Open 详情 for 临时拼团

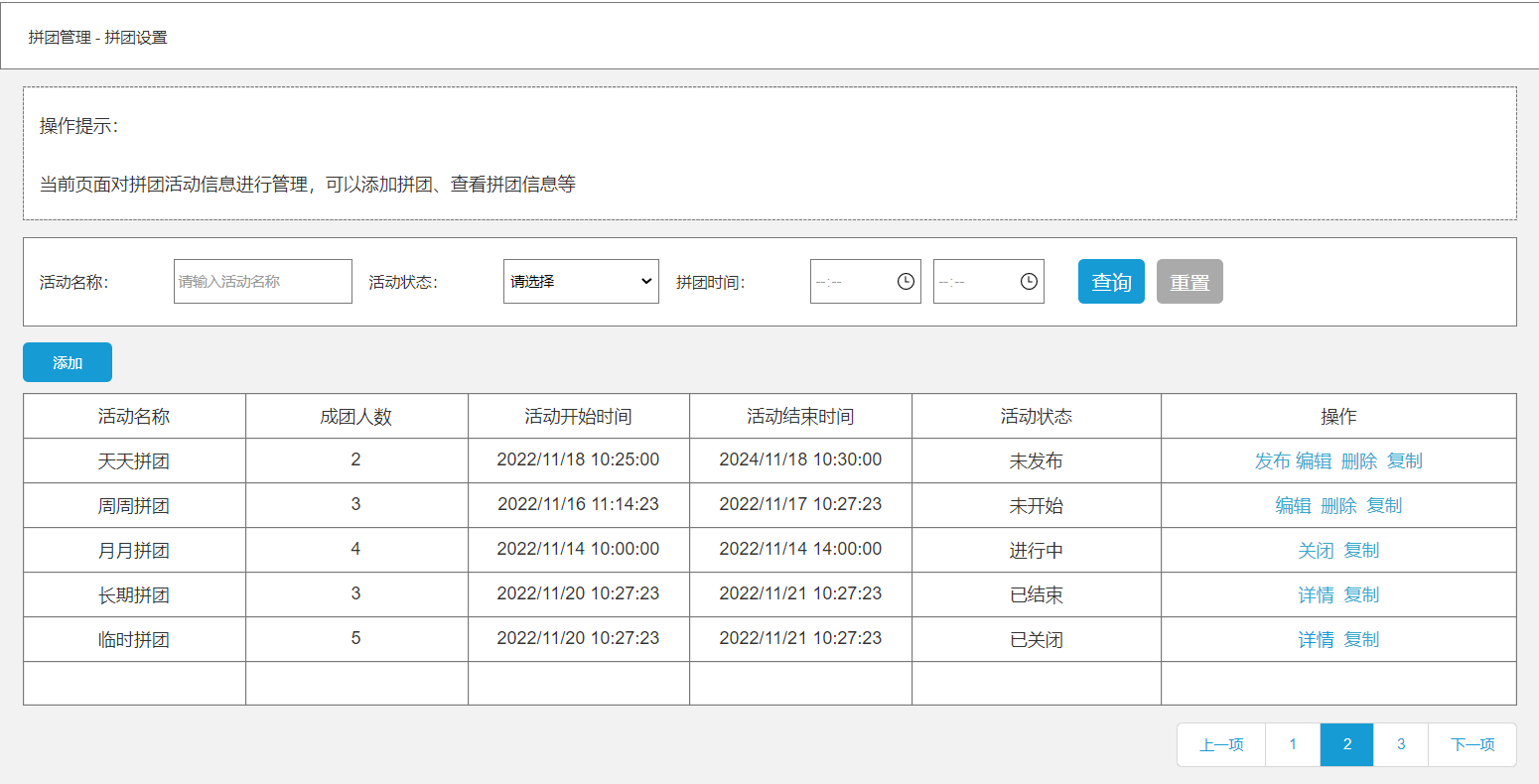(1316, 639)
